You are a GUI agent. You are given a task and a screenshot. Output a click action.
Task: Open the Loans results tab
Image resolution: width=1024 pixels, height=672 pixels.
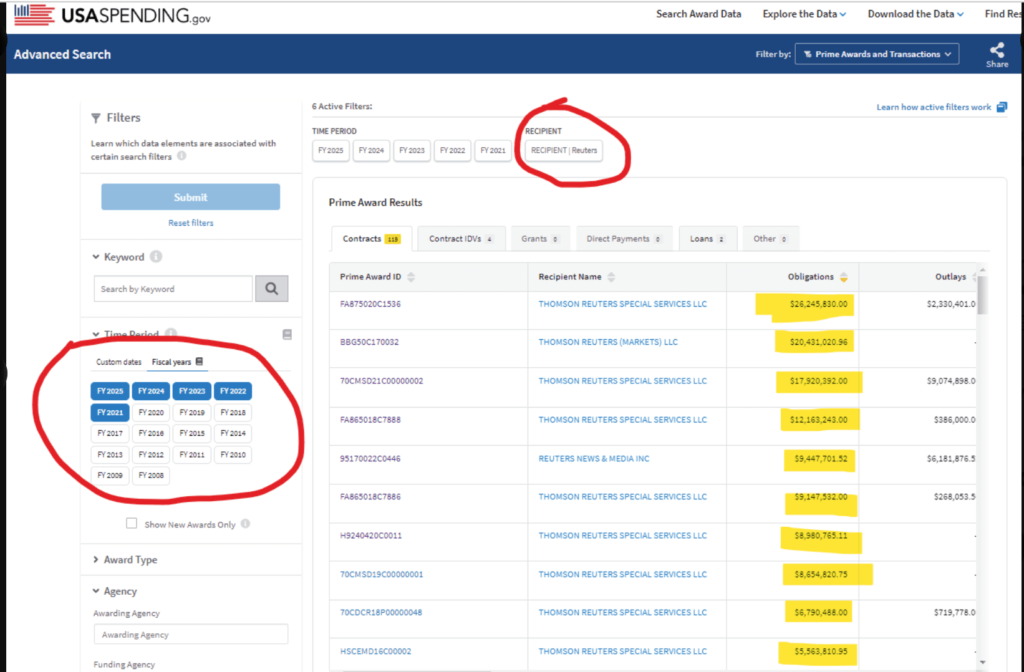click(707, 239)
